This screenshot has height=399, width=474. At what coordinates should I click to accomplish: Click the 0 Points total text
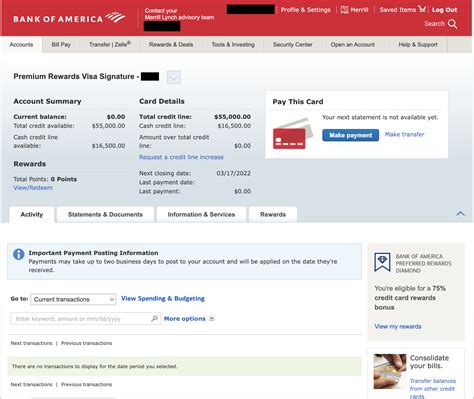pos(64,179)
